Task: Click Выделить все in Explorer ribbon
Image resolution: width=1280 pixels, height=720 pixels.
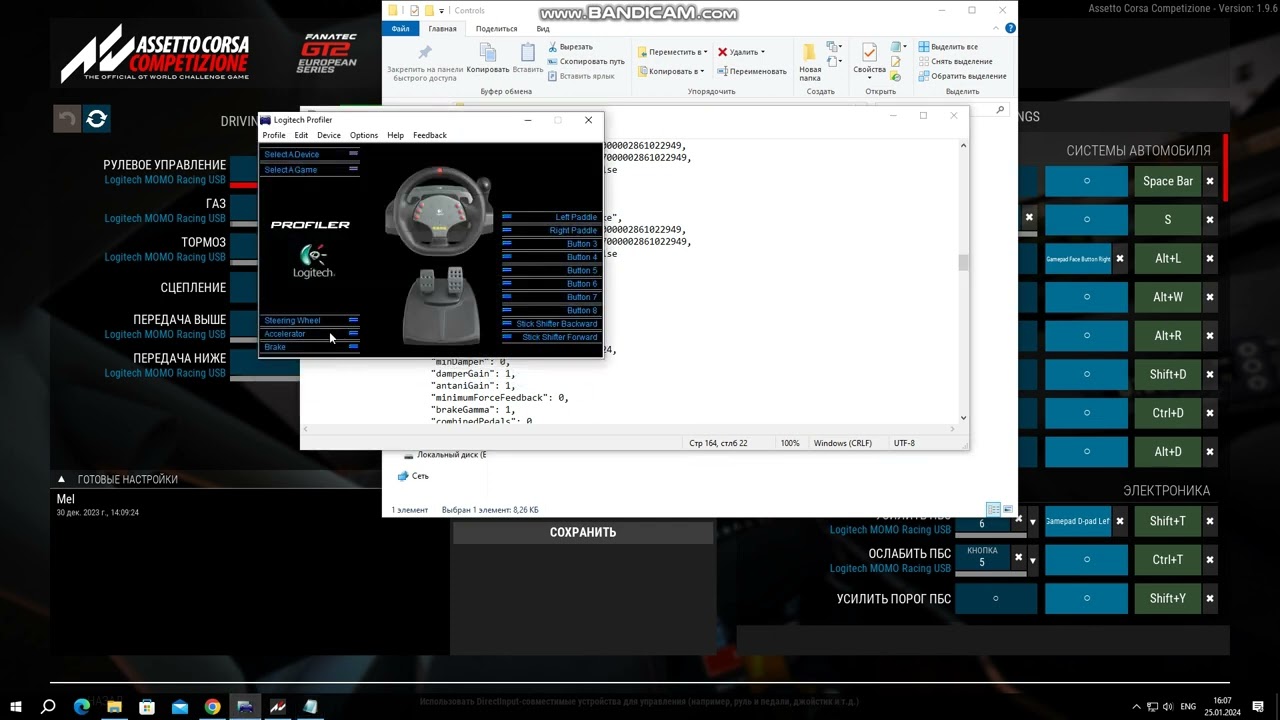Action: [947, 47]
